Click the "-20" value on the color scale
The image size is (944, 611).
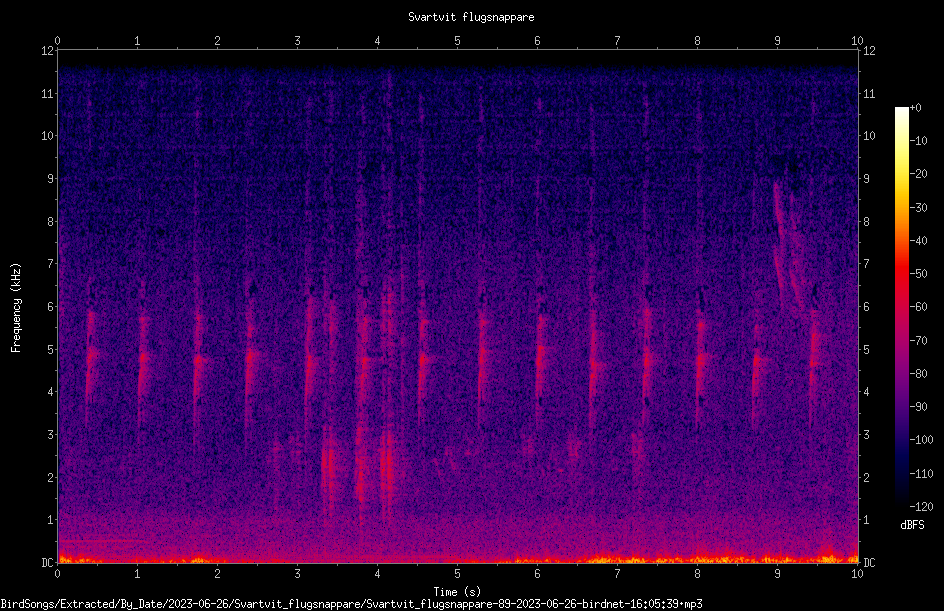click(x=918, y=174)
